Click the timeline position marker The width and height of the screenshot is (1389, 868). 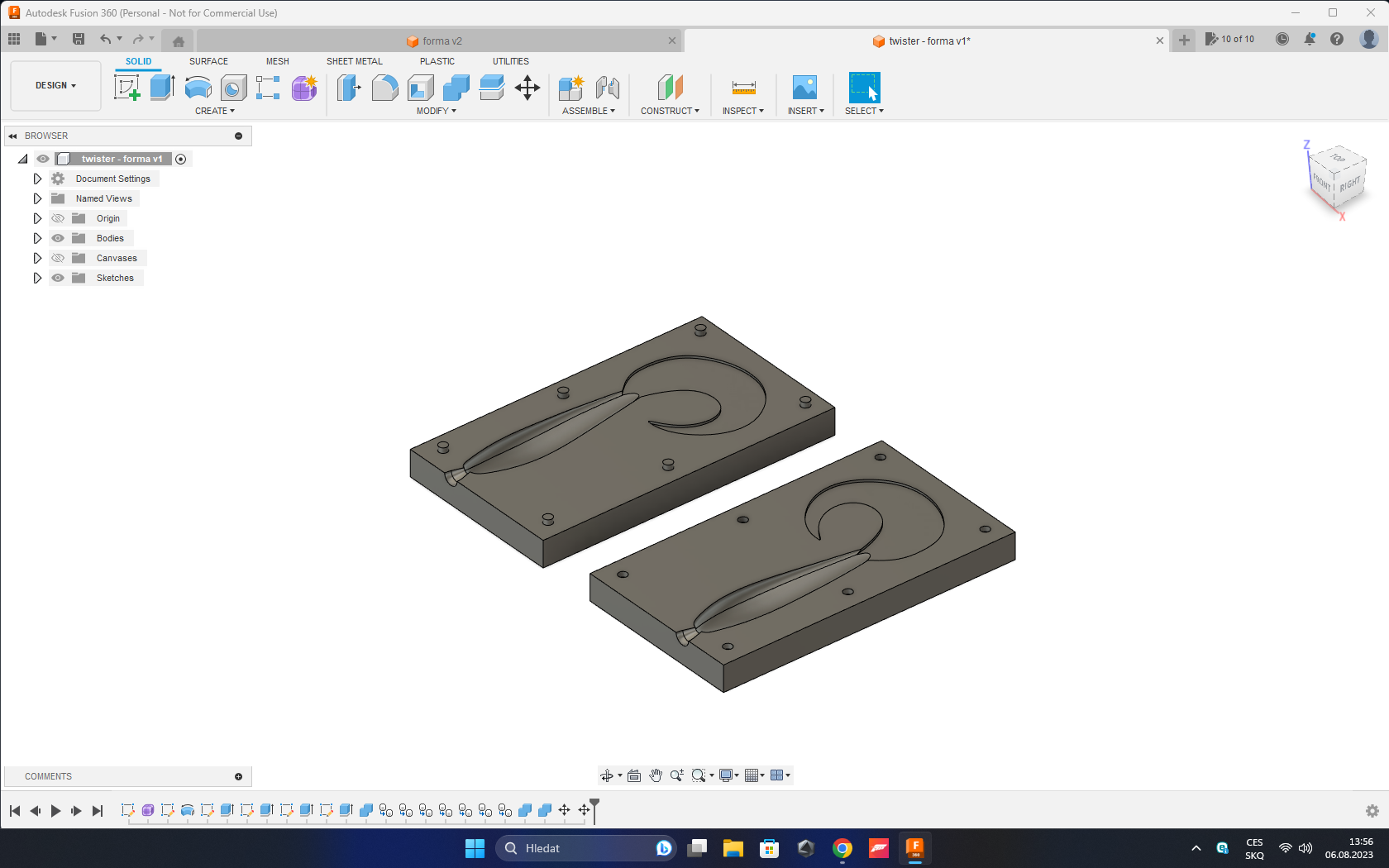coord(594,811)
